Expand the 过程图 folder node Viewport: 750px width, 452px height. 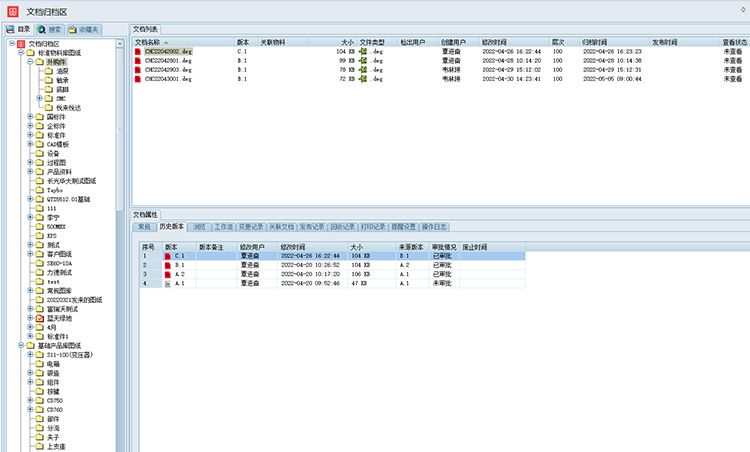(x=30, y=162)
